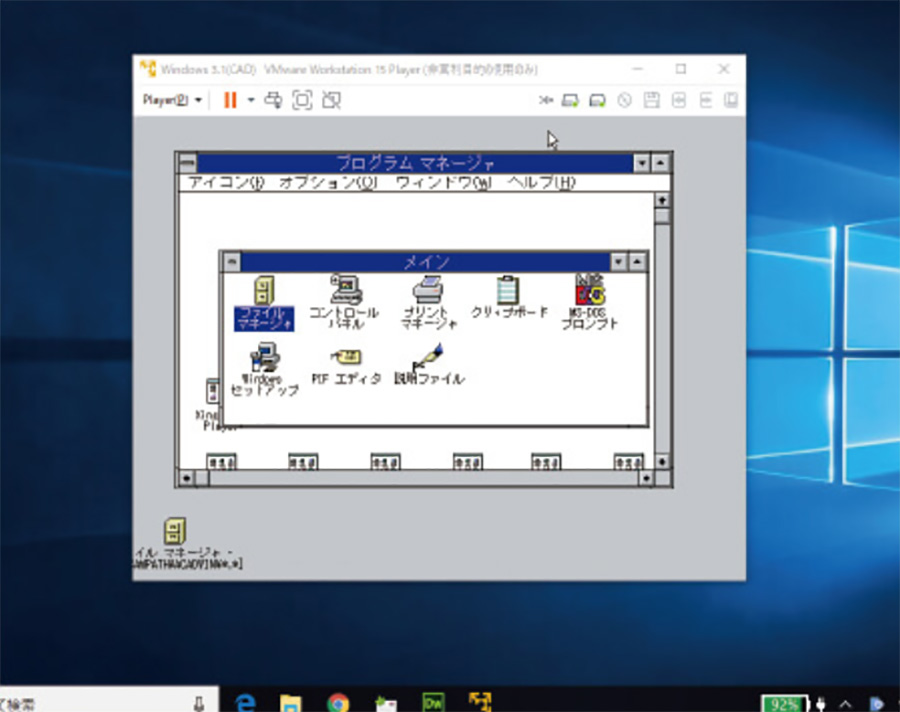The width and height of the screenshot is (900, 712).
Task: Toggle VMware full screen mode
Action: [302, 100]
